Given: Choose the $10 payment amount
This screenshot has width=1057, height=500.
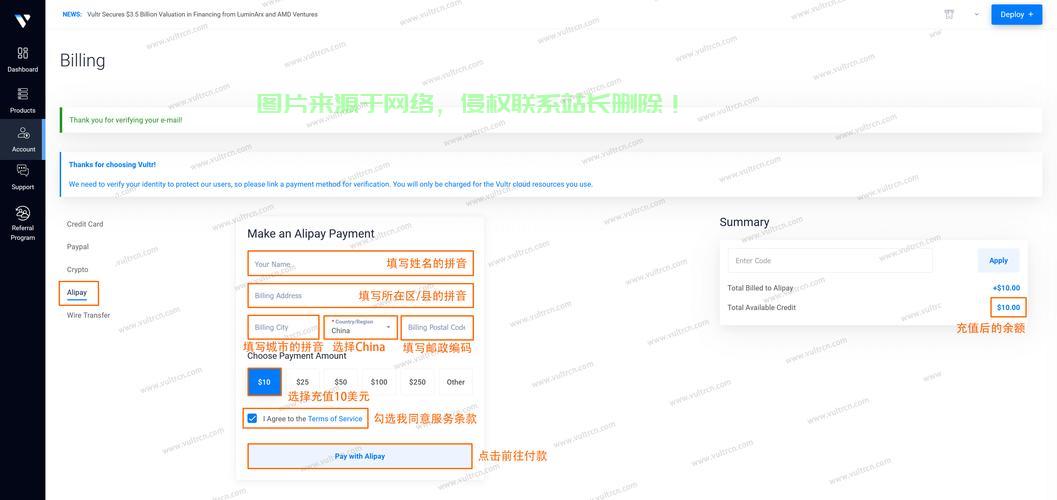Looking at the screenshot, I should [264, 382].
